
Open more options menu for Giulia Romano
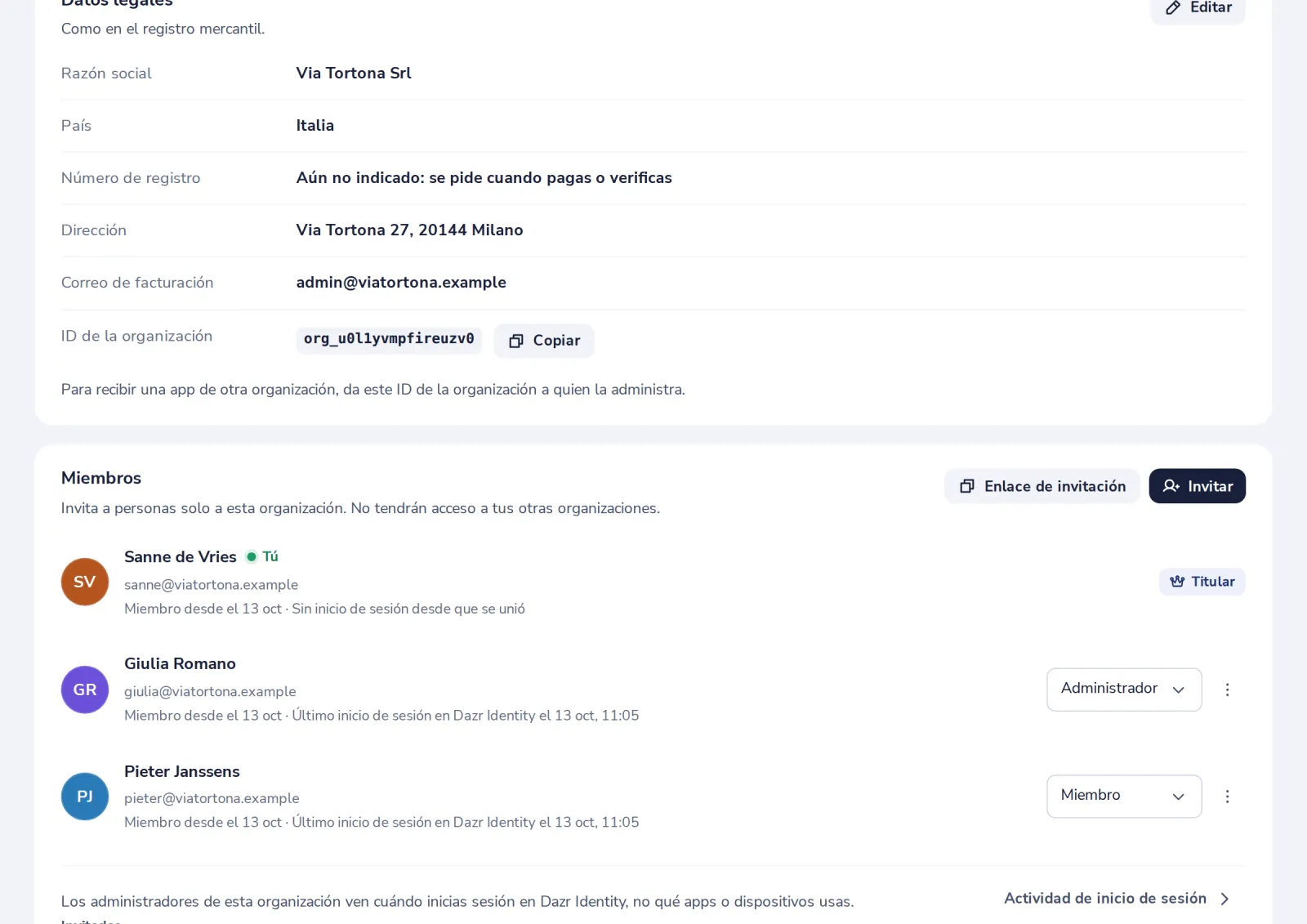coord(1227,690)
